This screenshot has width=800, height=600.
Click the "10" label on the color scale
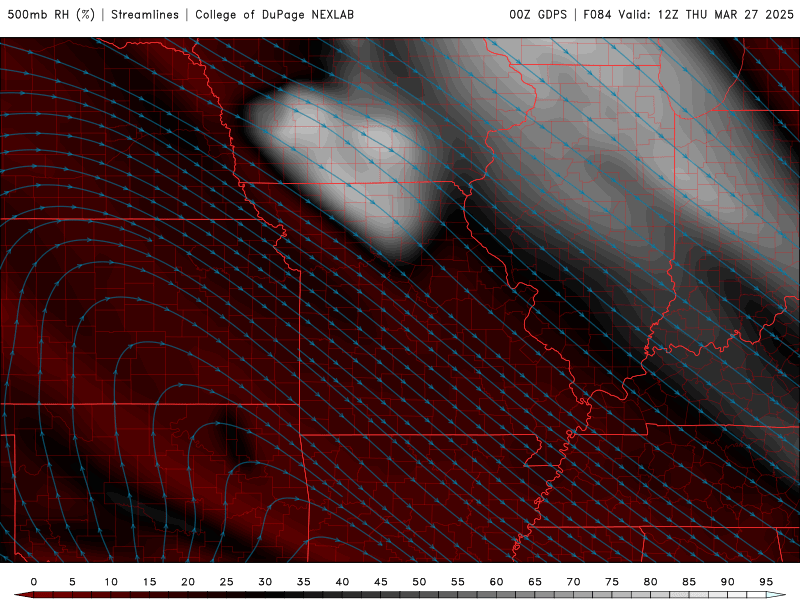click(111, 582)
